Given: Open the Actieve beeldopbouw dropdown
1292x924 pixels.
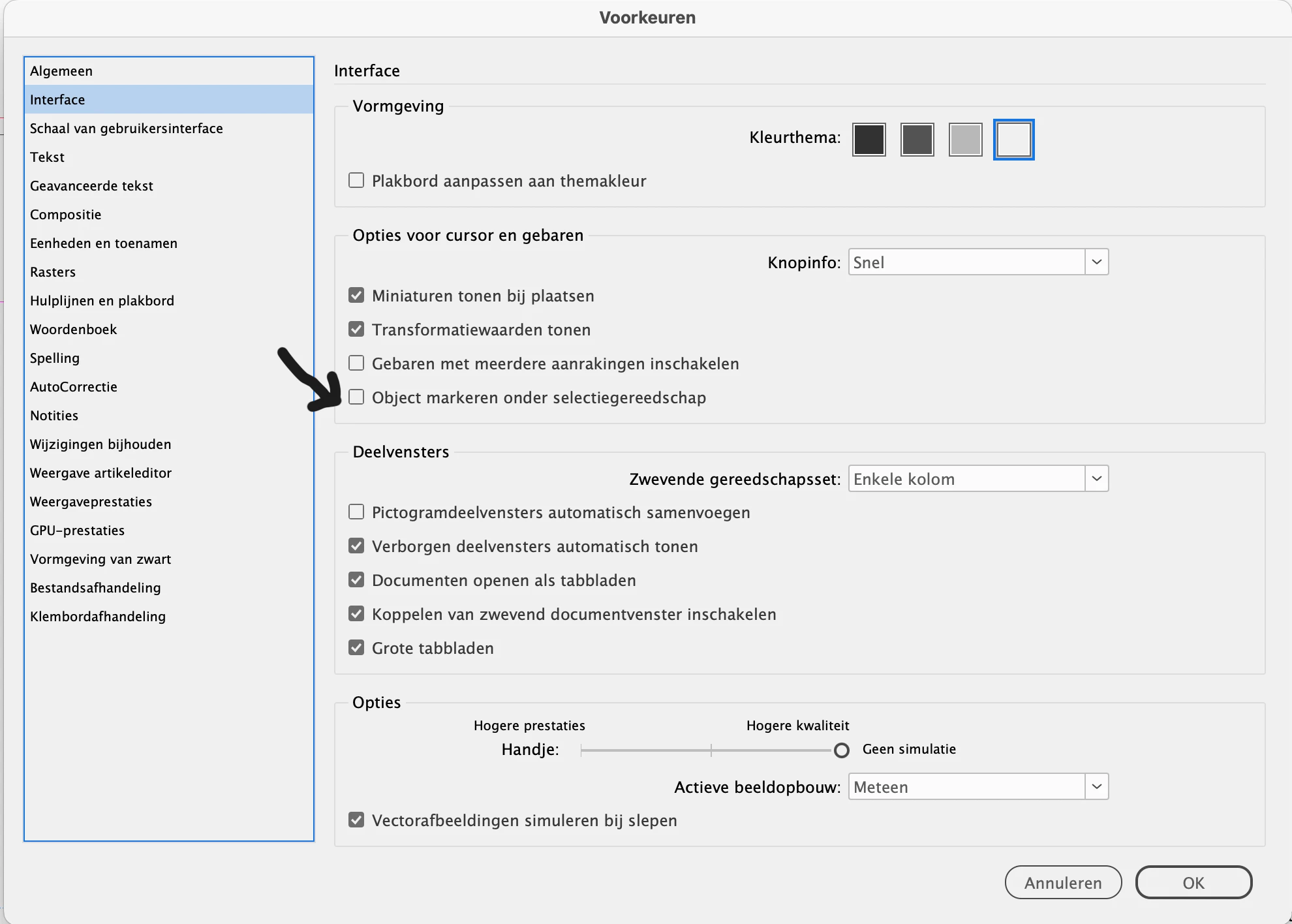Looking at the screenshot, I should [x=977, y=787].
